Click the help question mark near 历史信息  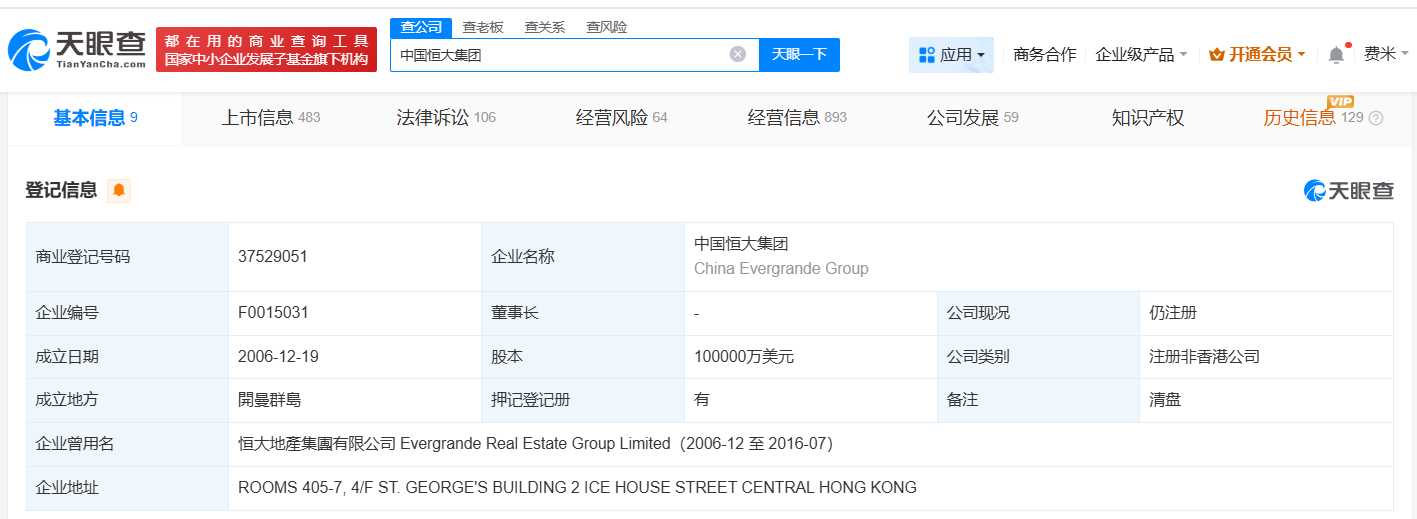1376,118
